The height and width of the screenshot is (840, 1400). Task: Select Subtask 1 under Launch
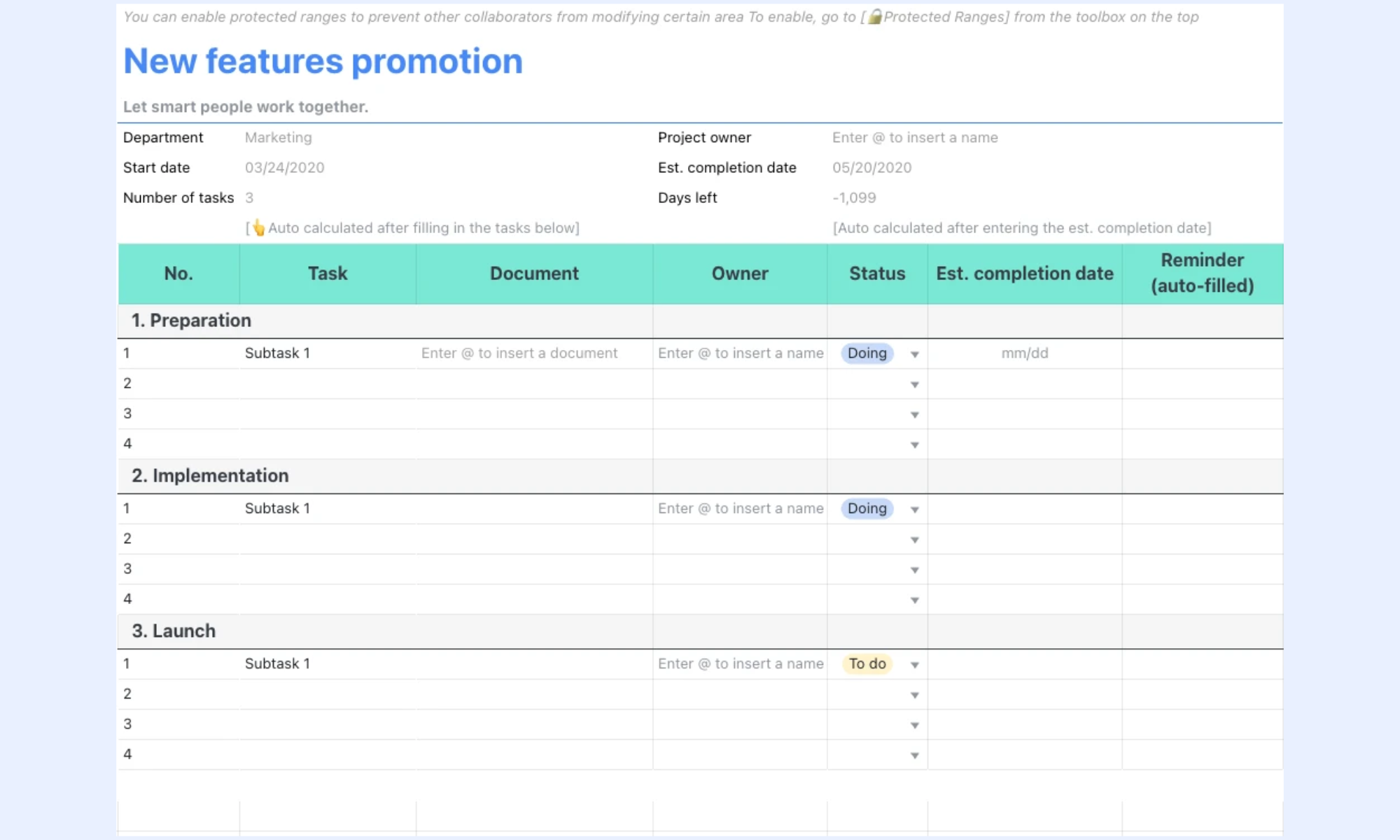pos(277,664)
